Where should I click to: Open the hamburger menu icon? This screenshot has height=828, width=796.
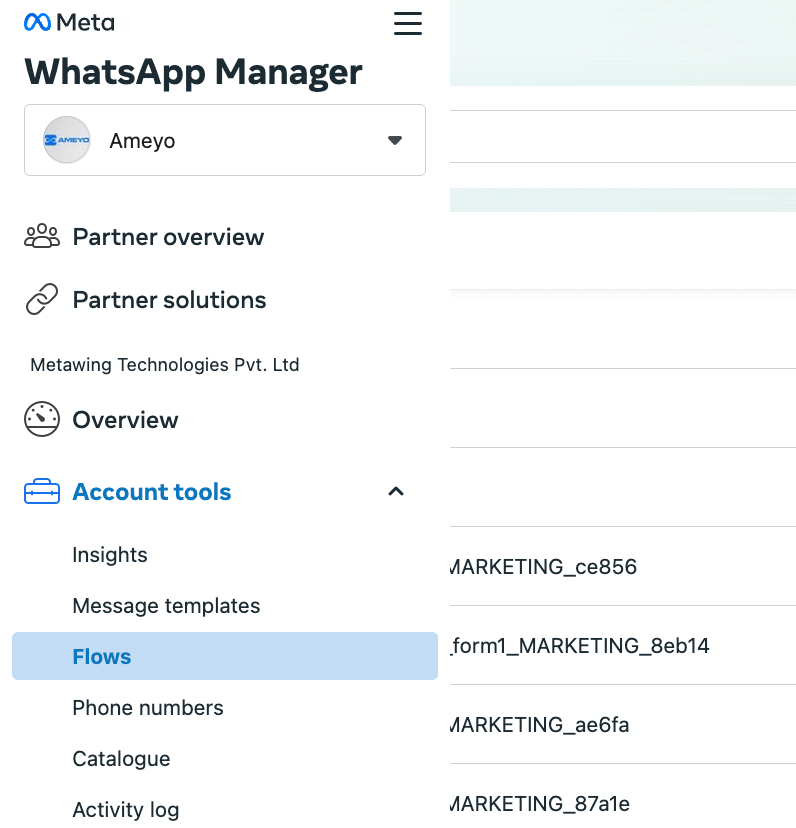(x=408, y=23)
